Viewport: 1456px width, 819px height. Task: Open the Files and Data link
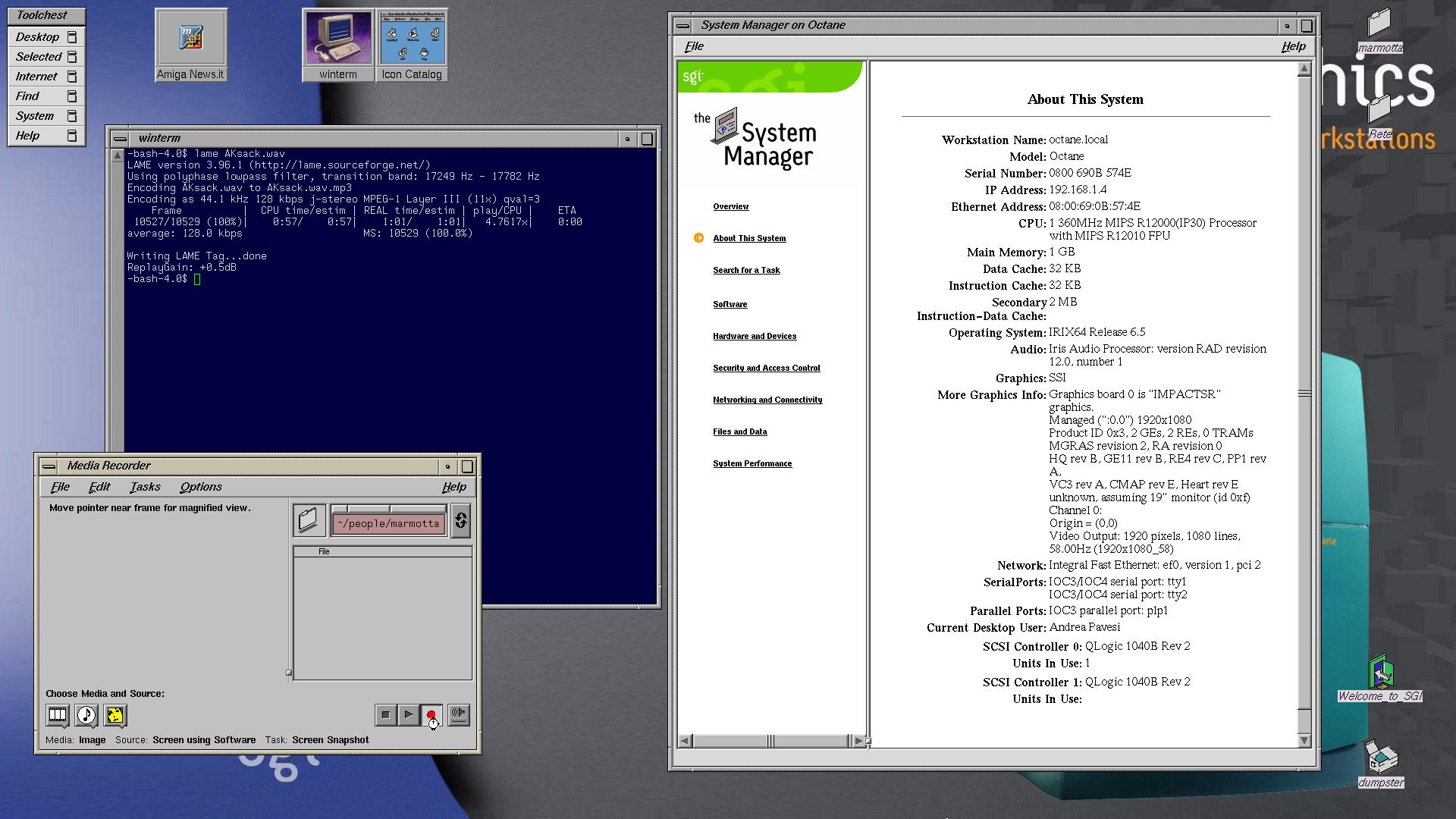739,431
